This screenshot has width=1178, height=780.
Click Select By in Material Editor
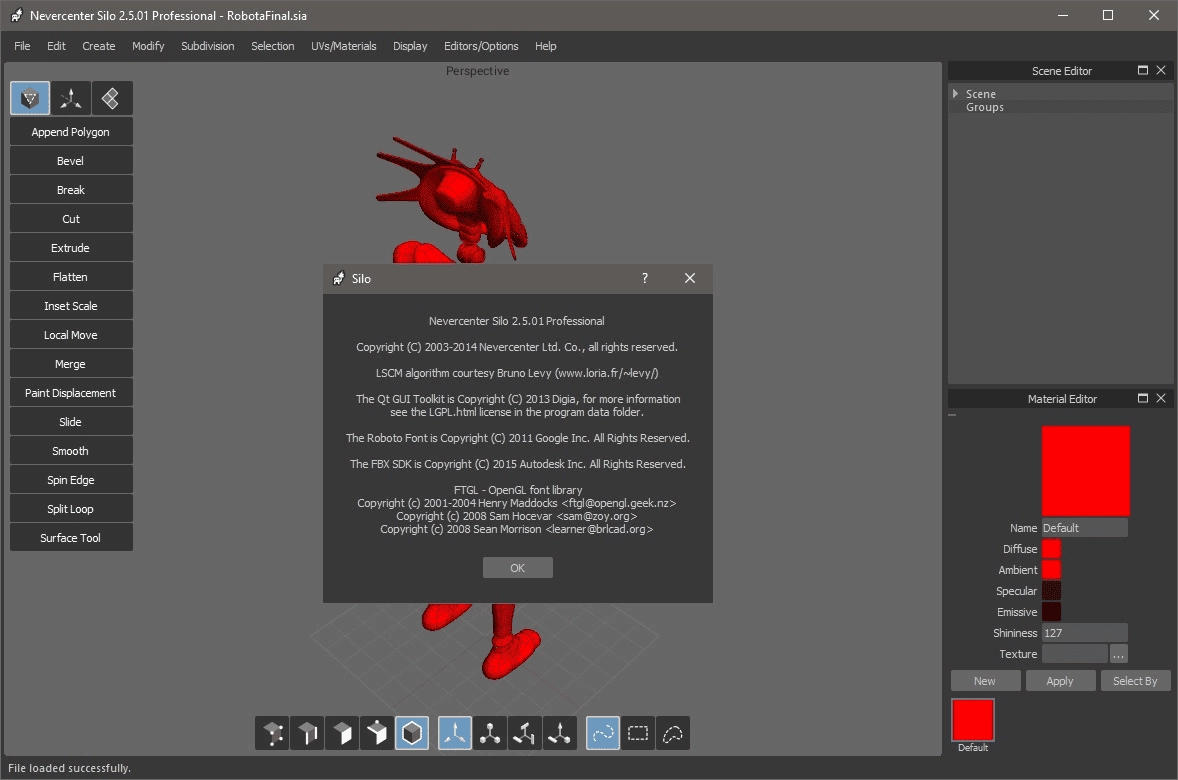click(x=1135, y=681)
